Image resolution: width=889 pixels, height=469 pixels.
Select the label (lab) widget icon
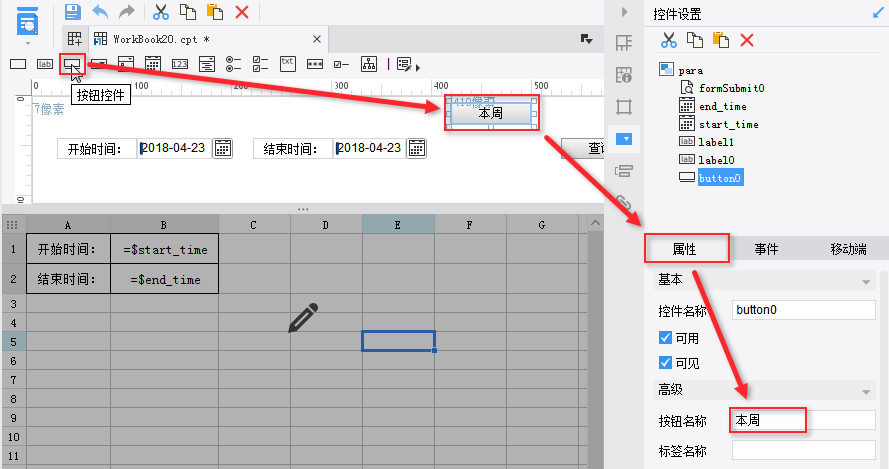tap(45, 64)
